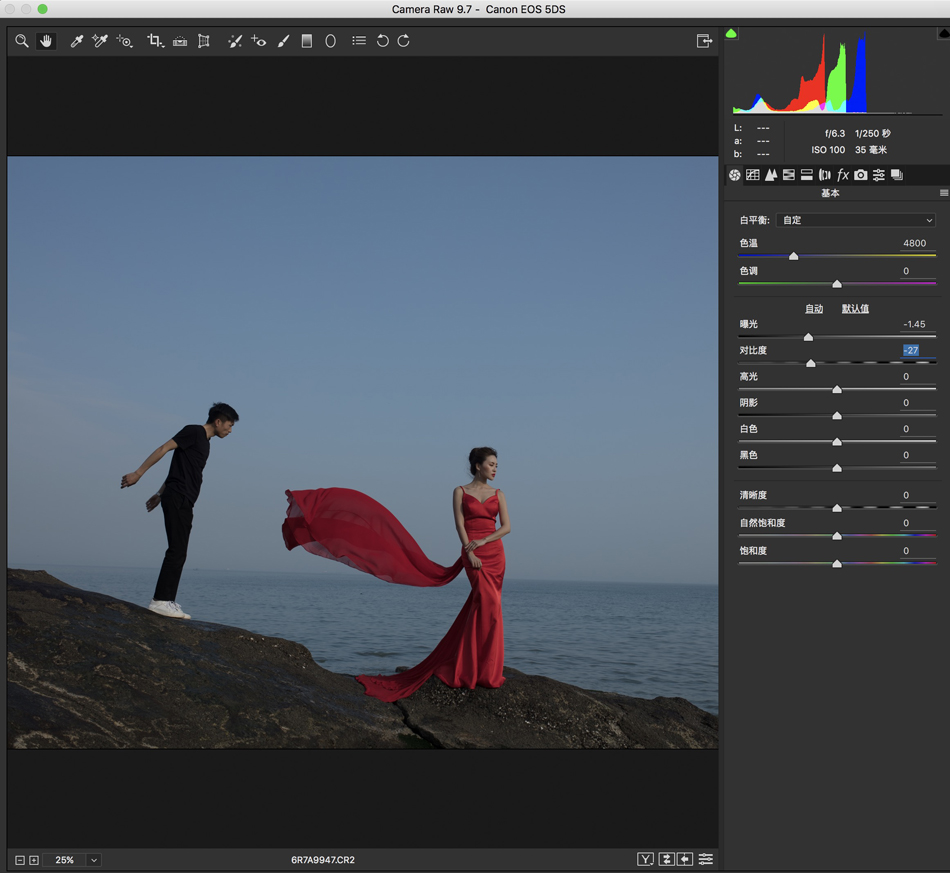The width and height of the screenshot is (950, 873).
Task: Open the fx Effects panel tab
Action: (842, 175)
